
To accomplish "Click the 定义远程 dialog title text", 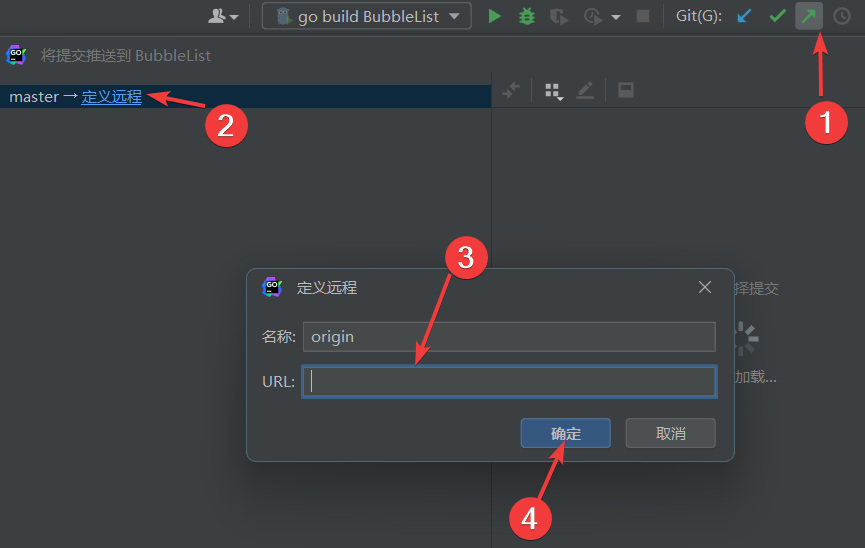I will point(327,288).
